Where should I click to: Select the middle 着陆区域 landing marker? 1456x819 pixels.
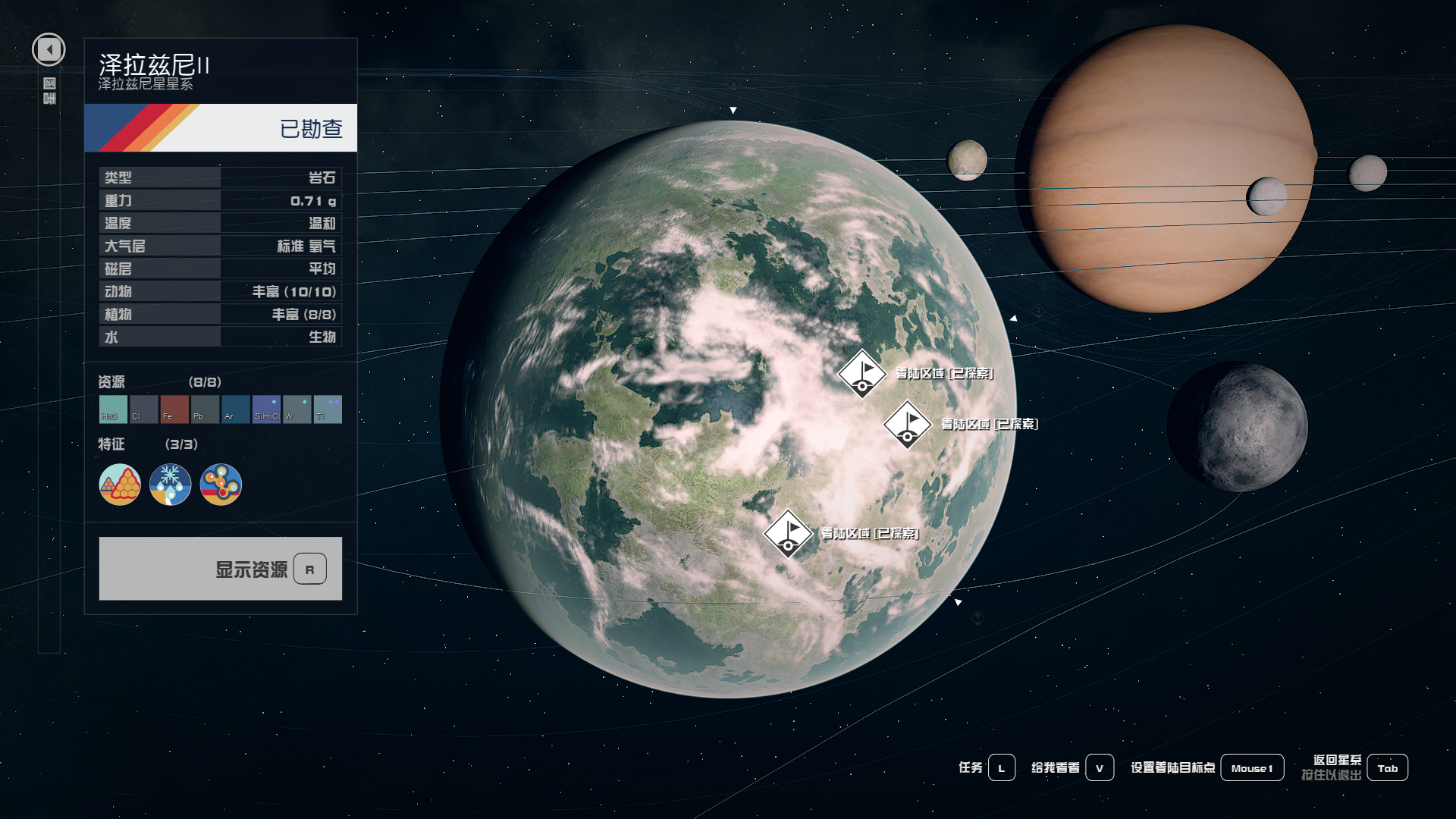[x=908, y=425]
